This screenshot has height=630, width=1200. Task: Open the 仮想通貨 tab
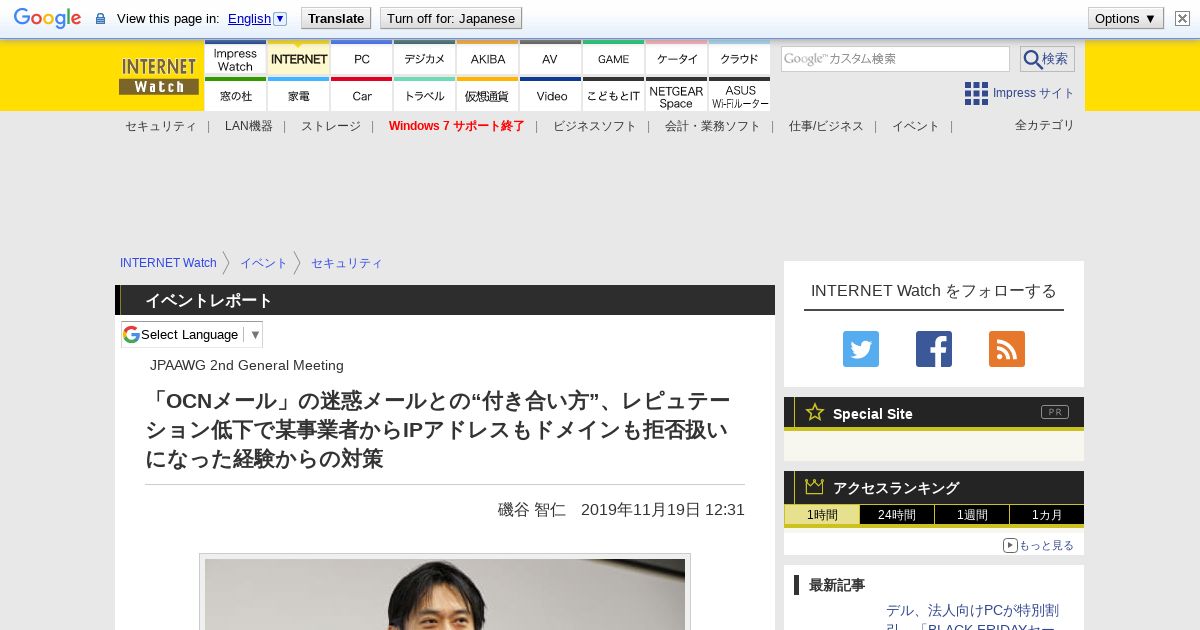(487, 95)
